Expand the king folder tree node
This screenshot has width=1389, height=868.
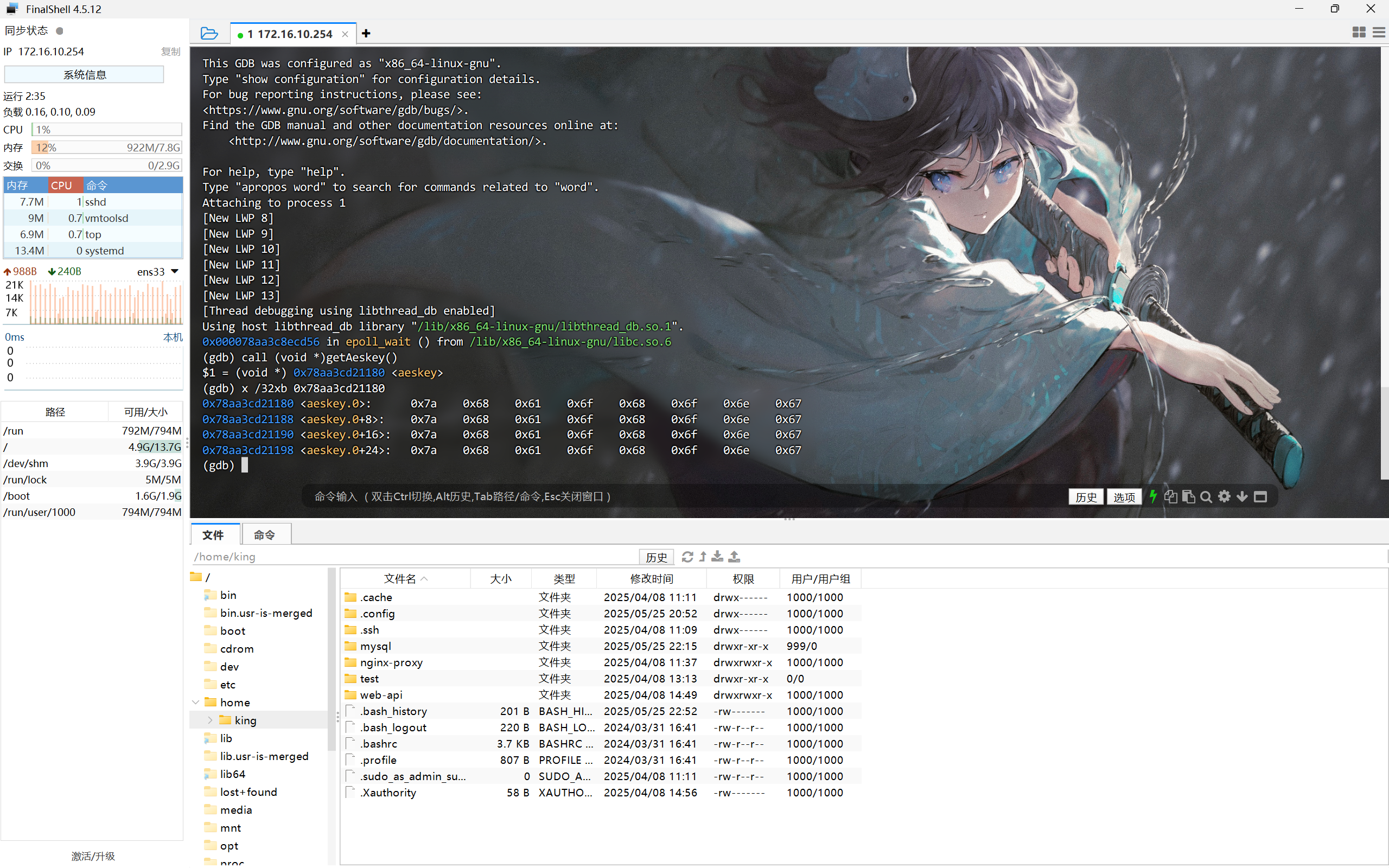click(210, 720)
